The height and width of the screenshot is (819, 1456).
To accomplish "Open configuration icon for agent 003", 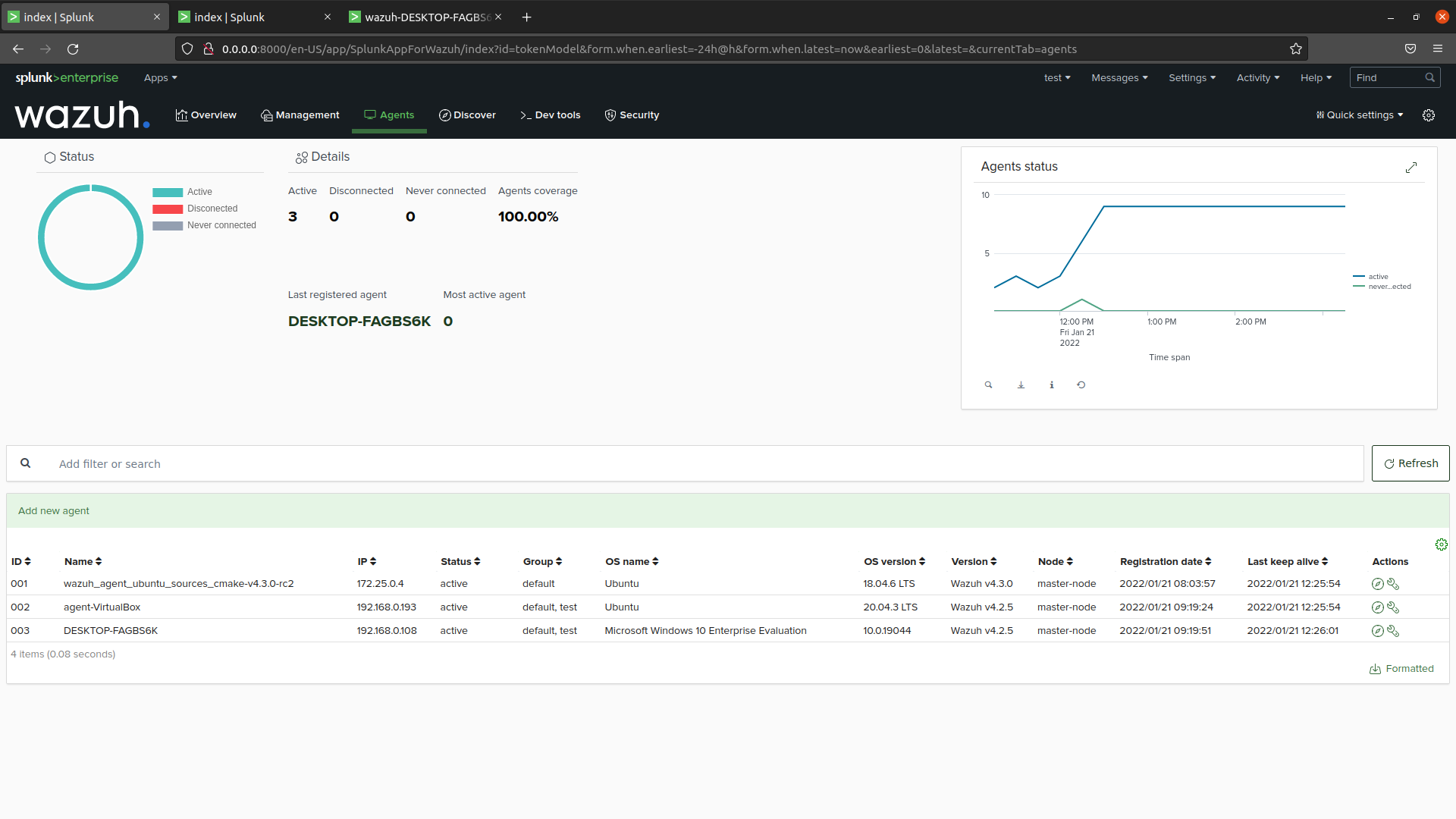I will pyautogui.click(x=1393, y=631).
